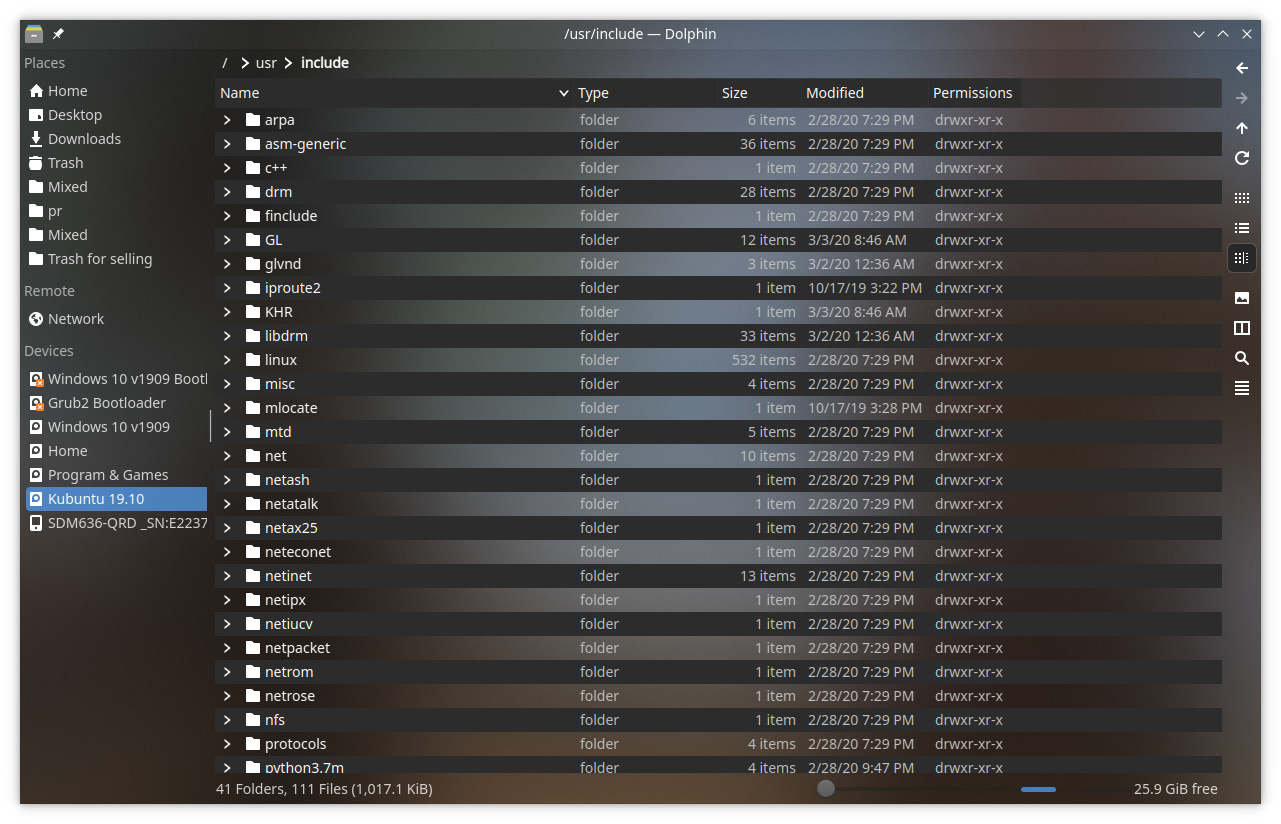The width and height of the screenshot is (1281, 824).
Task: Click the folder icon of the netinet row
Action: pyautogui.click(x=252, y=576)
